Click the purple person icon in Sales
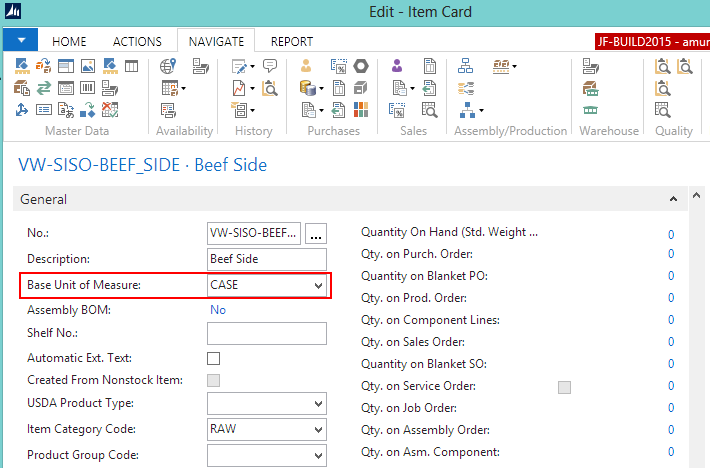 pyautogui.click(x=398, y=66)
